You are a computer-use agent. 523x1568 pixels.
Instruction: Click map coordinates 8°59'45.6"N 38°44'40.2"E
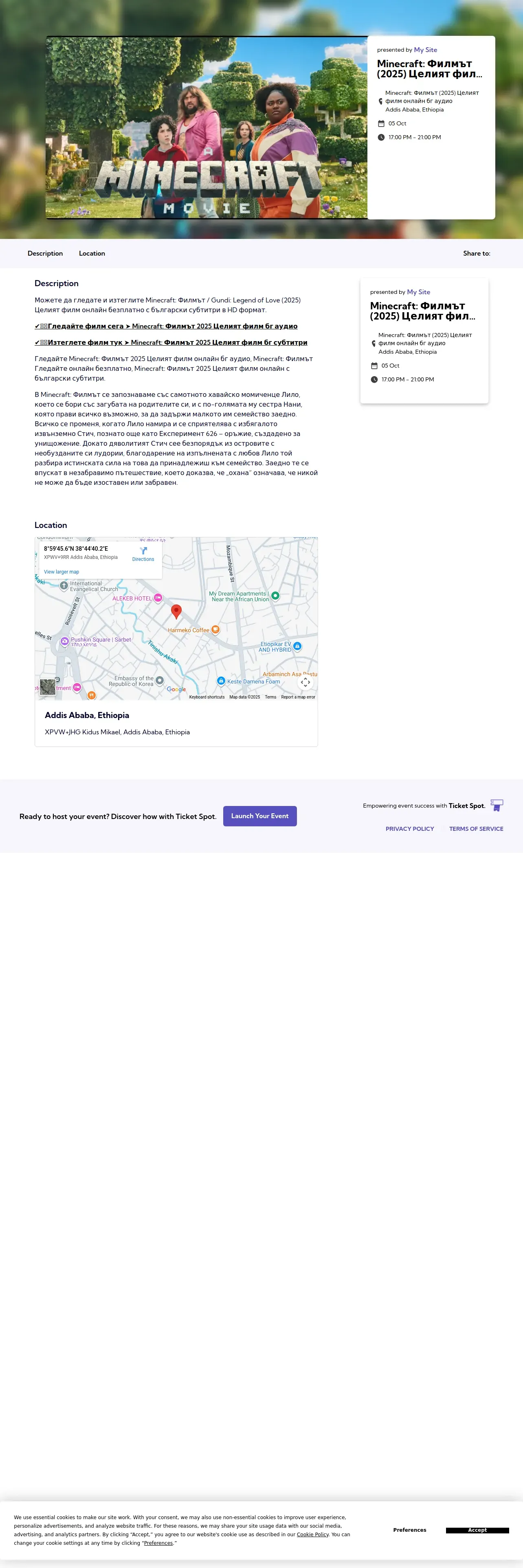[x=76, y=548]
